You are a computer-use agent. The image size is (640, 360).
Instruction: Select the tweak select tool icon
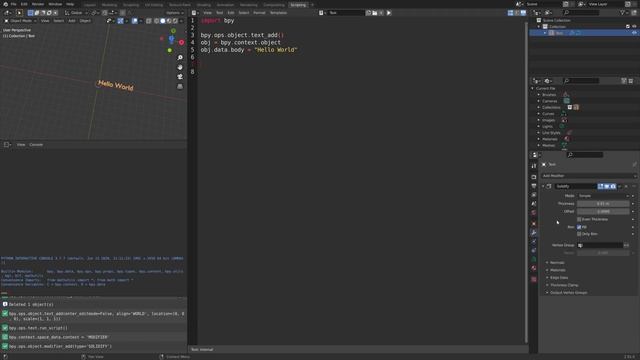[19, 13]
